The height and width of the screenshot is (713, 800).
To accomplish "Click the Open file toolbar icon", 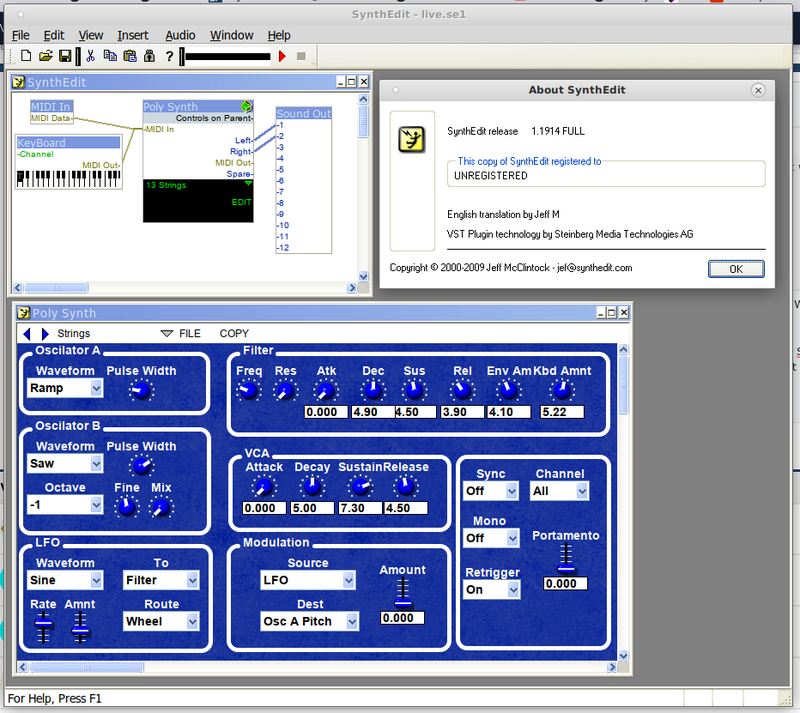I will (45, 56).
